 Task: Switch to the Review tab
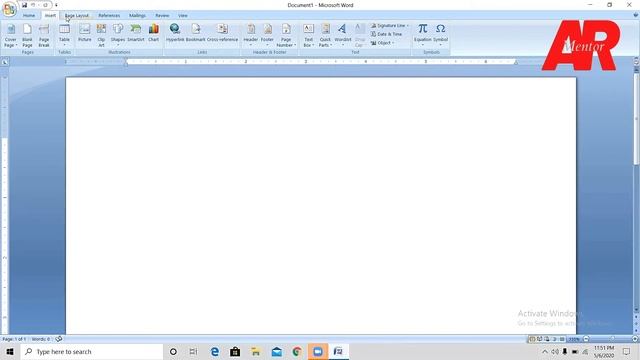[x=162, y=16]
